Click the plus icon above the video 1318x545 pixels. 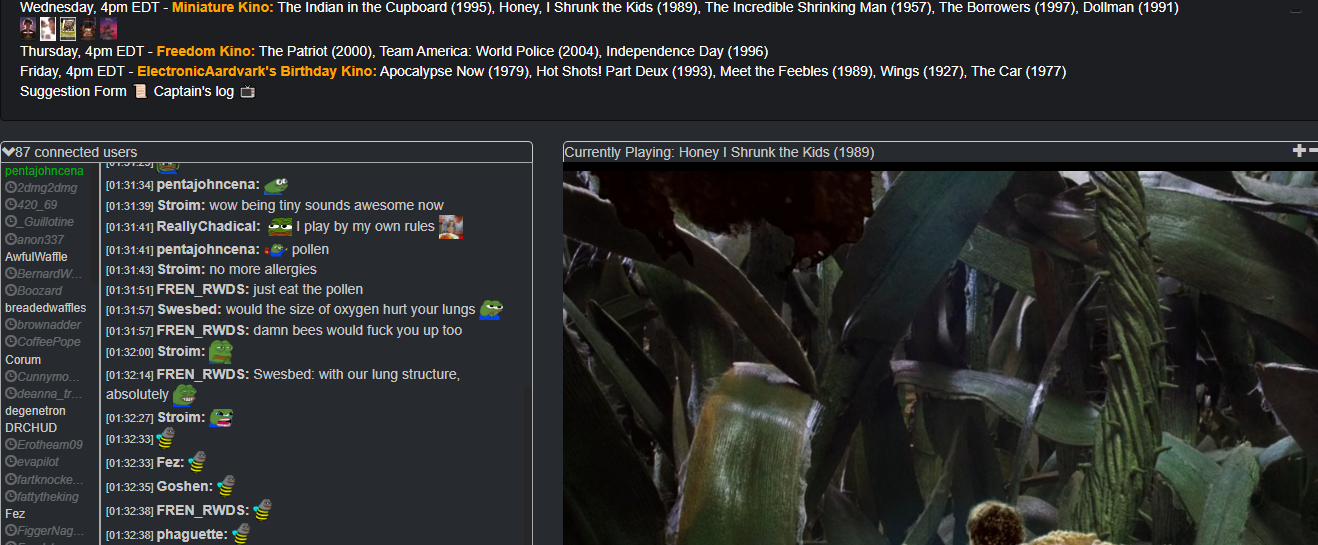(1299, 151)
